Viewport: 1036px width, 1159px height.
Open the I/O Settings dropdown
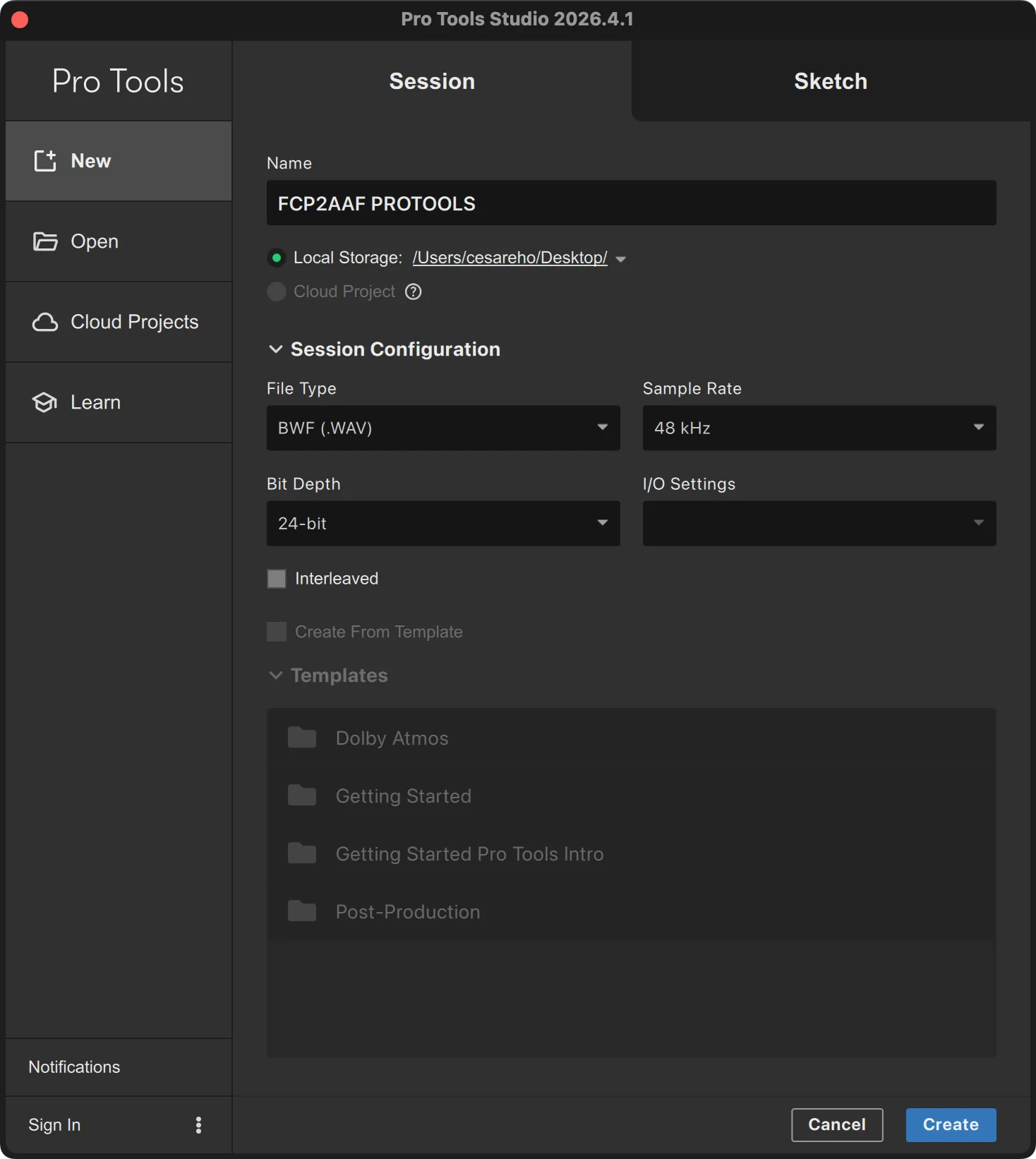[x=819, y=523]
